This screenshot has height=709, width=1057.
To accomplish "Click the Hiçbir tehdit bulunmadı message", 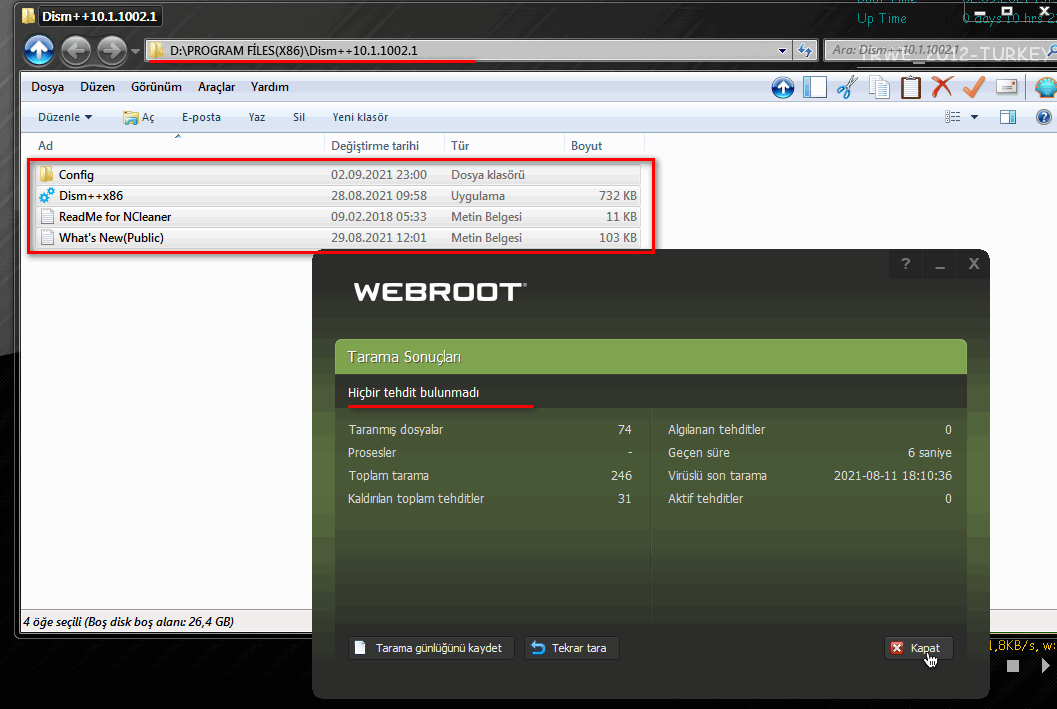I will pyautogui.click(x=413, y=392).
